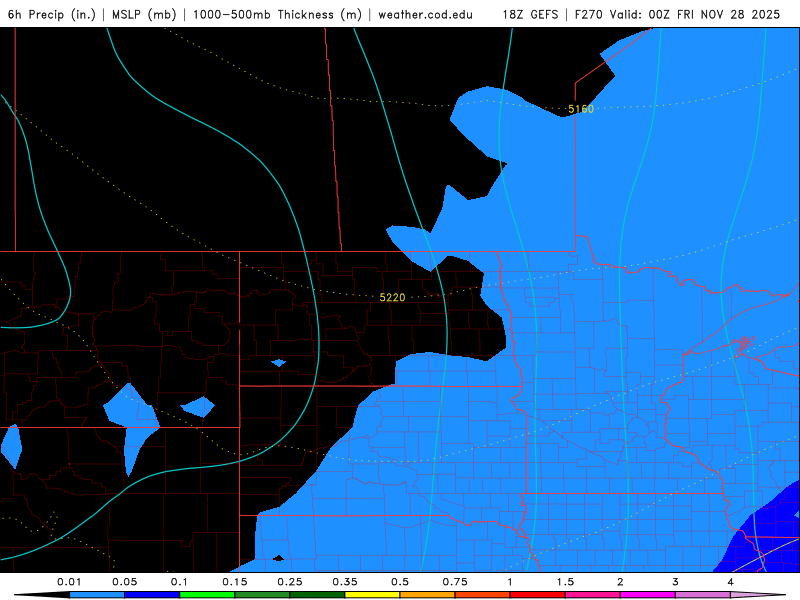The width and height of the screenshot is (800, 600).
Task: Click the '0.25' legend value
Action: [290, 582]
